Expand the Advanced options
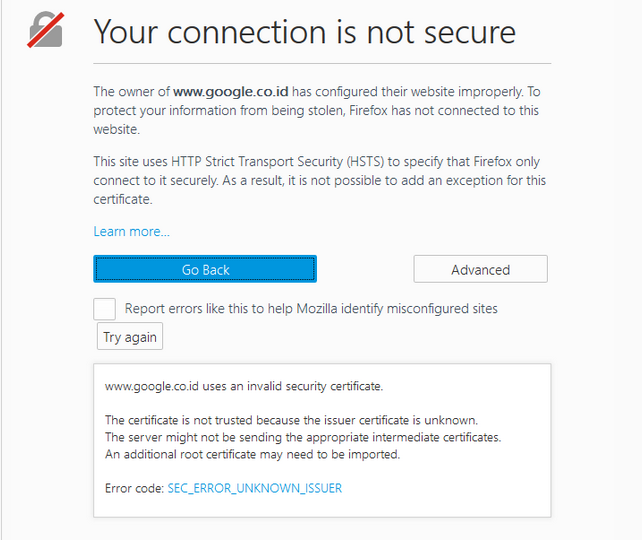The width and height of the screenshot is (642, 540). 480,269
